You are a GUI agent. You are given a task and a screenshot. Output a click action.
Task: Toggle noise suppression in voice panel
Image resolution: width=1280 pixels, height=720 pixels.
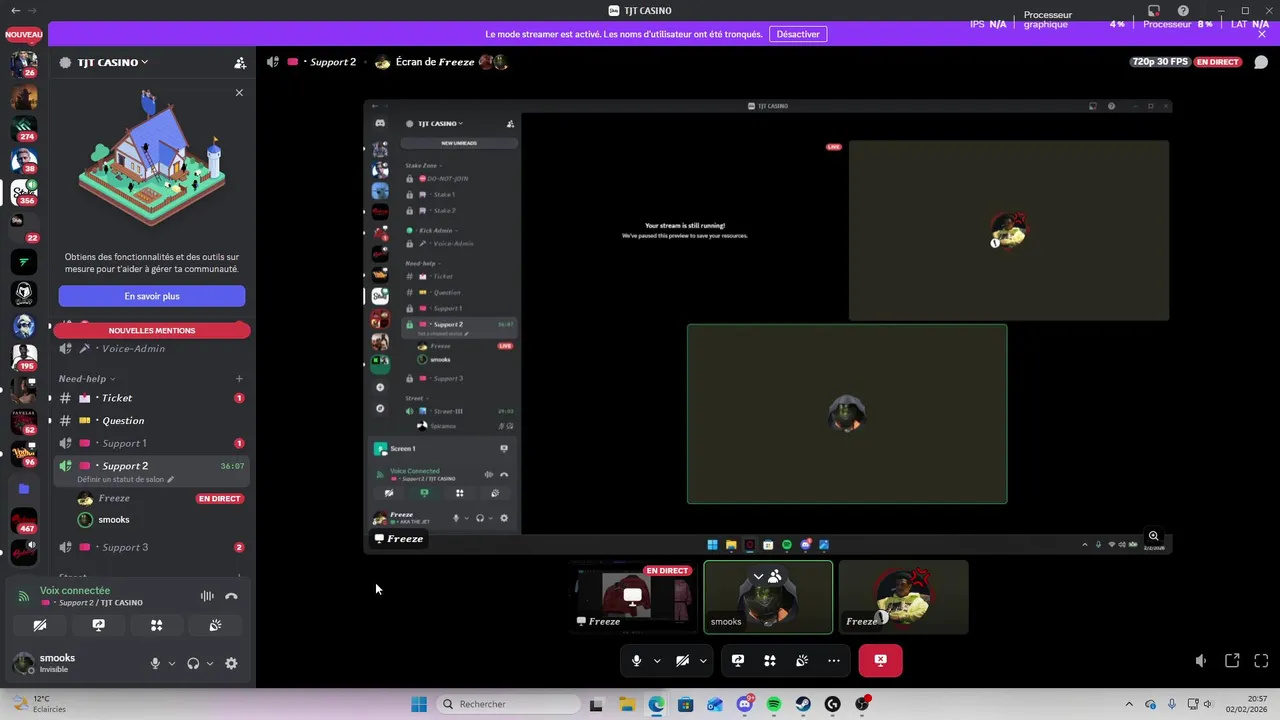coord(207,596)
